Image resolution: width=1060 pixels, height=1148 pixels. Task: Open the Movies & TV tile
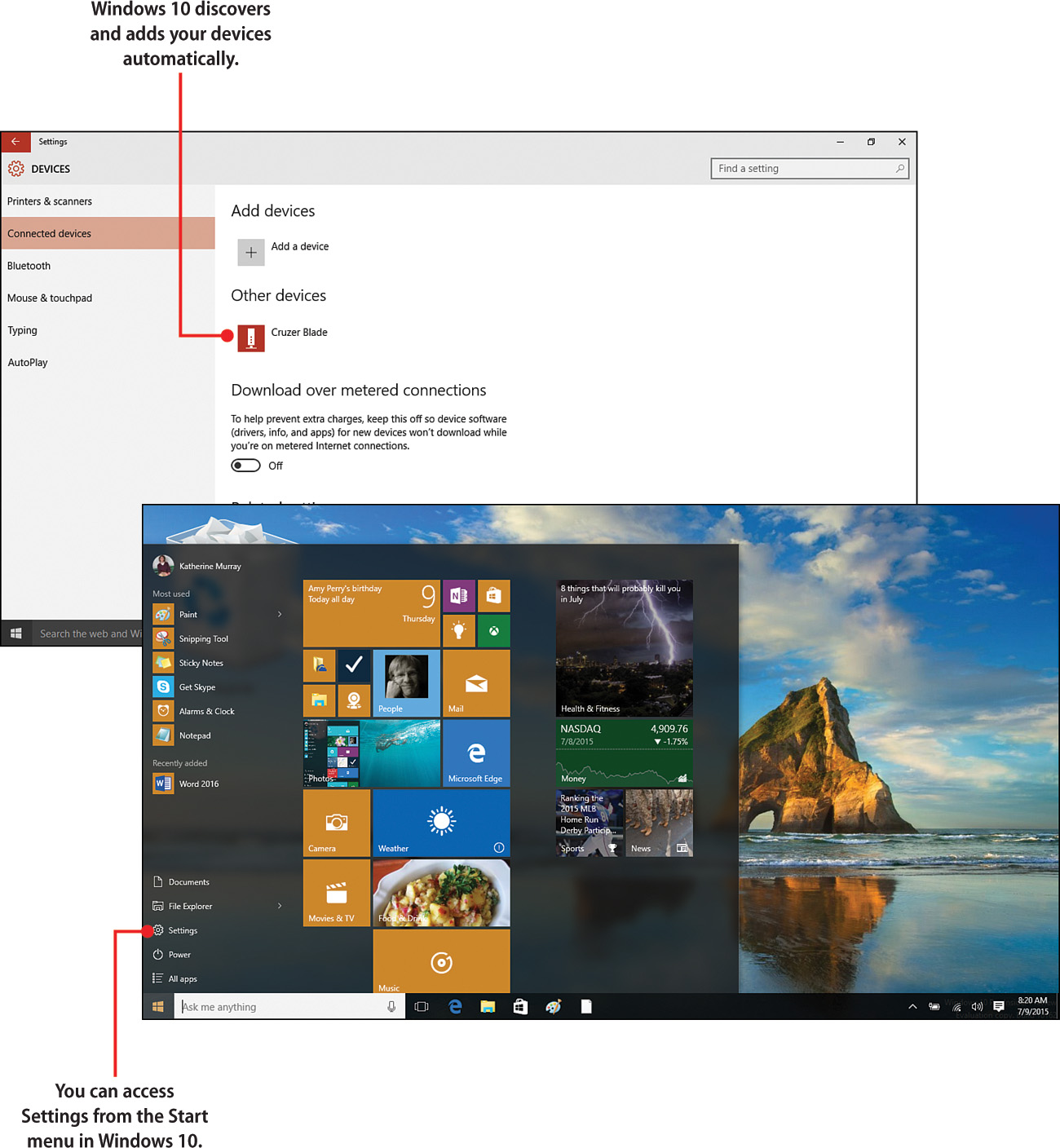pyautogui.click(x=337, y=893)
